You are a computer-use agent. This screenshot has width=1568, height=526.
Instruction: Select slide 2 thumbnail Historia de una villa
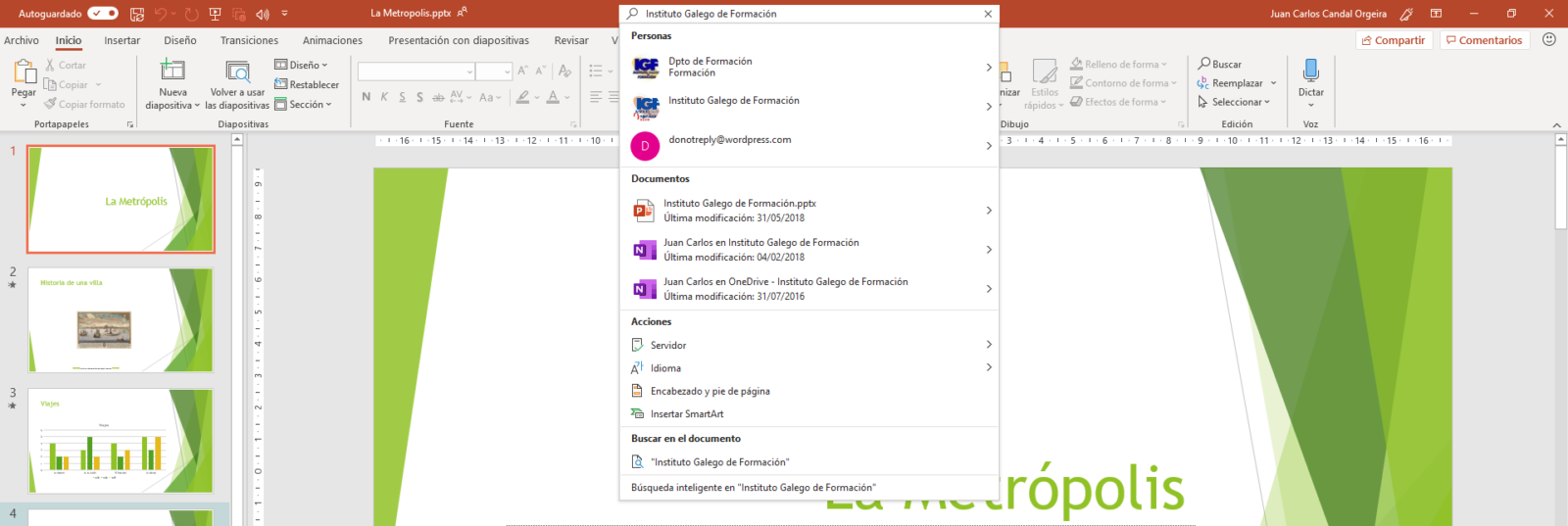121,320
